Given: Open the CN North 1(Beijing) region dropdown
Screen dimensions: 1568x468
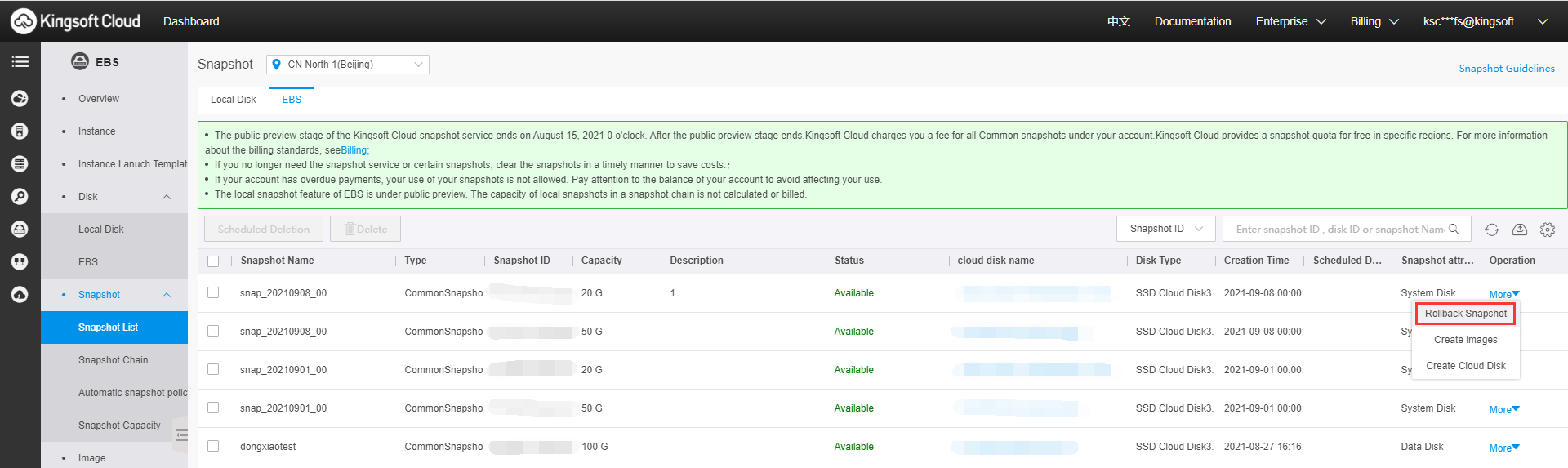Looking at the screenshot, I should click(348, 65).
